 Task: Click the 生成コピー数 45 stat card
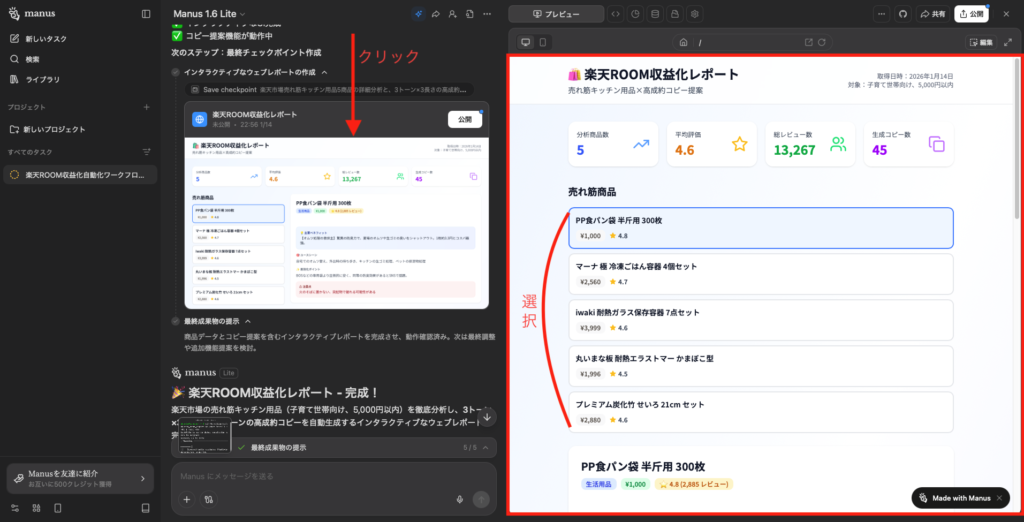(x=908, y=144)
